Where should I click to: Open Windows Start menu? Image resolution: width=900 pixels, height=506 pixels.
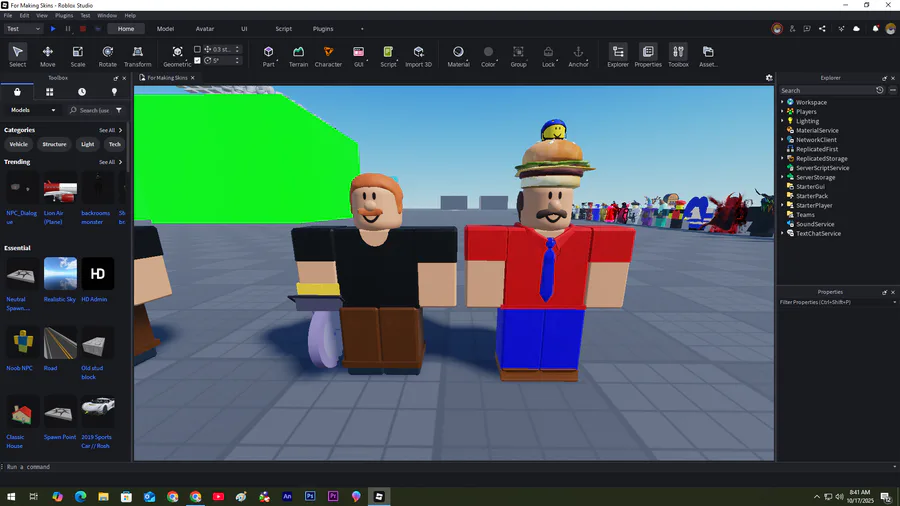pos(11,496)
